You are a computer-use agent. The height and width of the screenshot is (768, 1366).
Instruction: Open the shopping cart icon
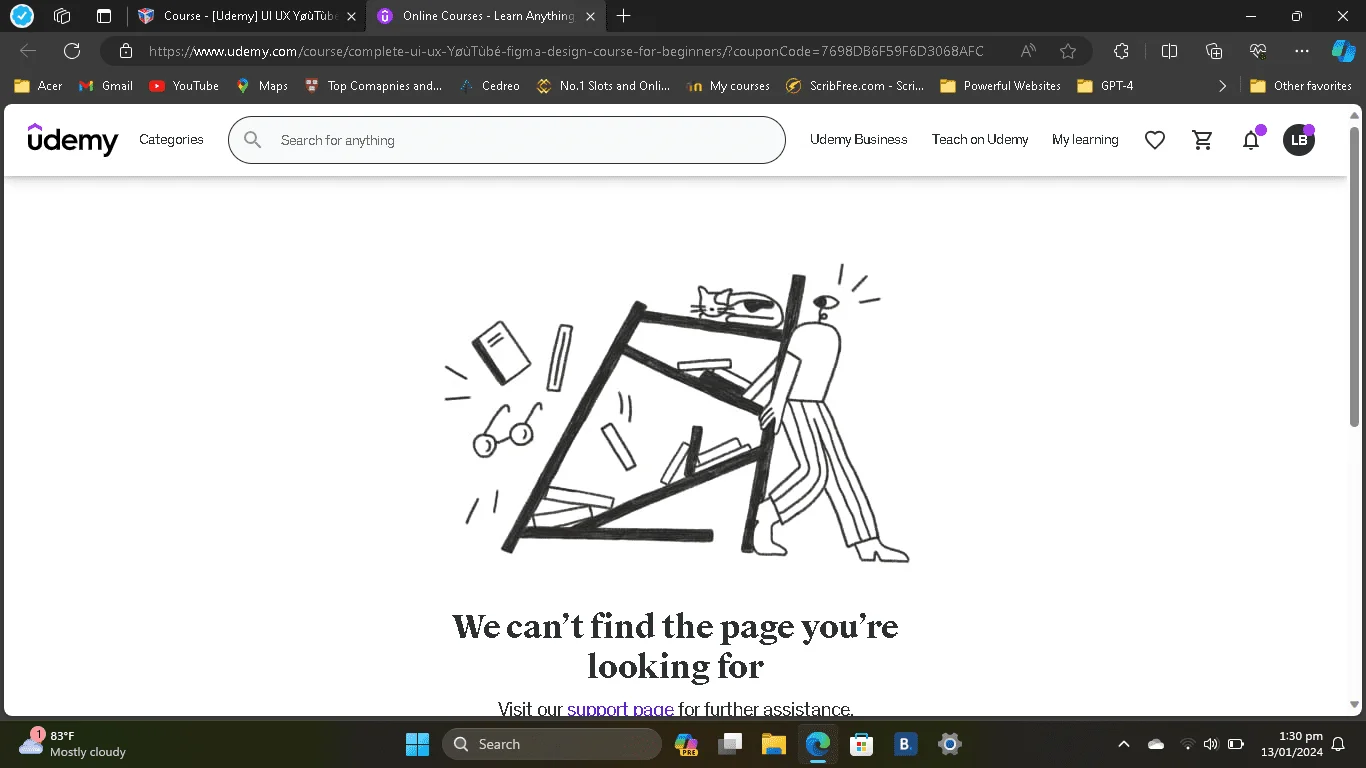(x=1203, y=140)
